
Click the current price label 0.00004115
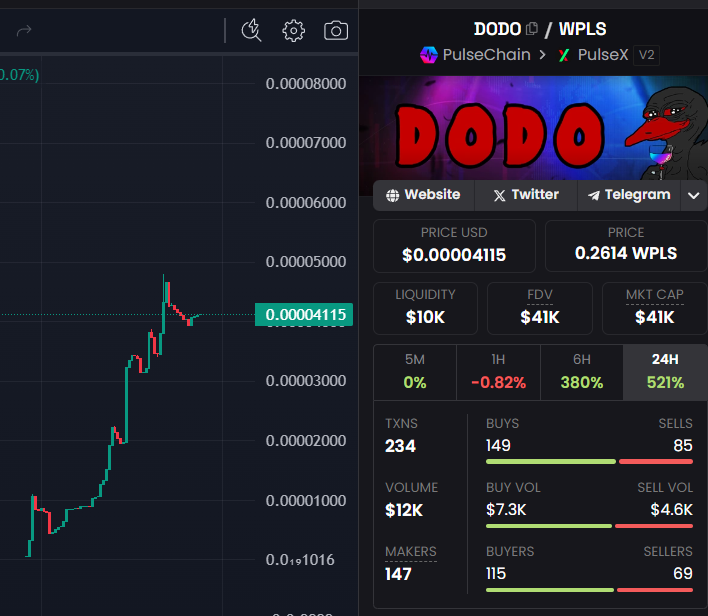(304, 314)
